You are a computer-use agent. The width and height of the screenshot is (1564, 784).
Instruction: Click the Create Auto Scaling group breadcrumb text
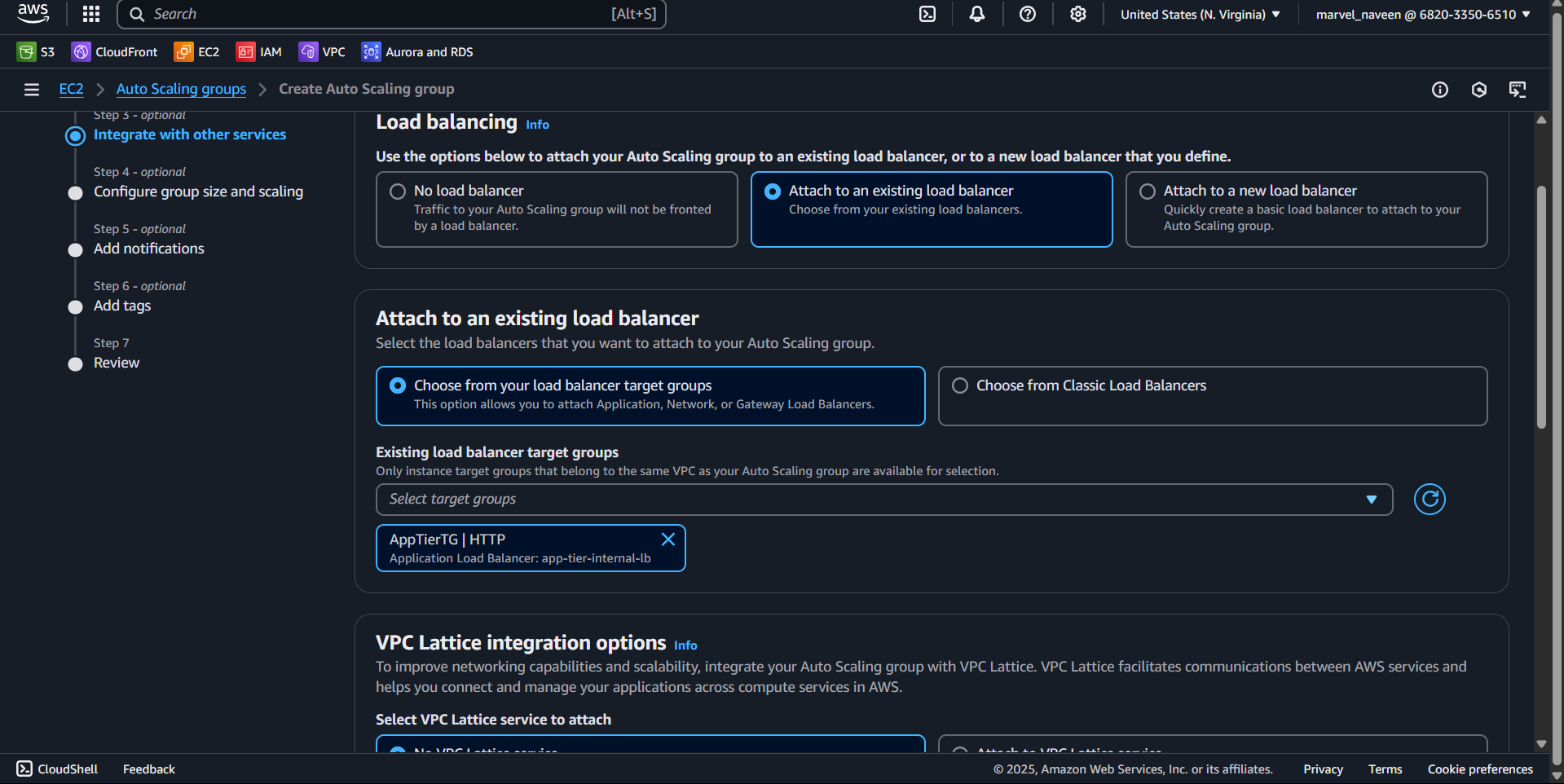point(367,89)
